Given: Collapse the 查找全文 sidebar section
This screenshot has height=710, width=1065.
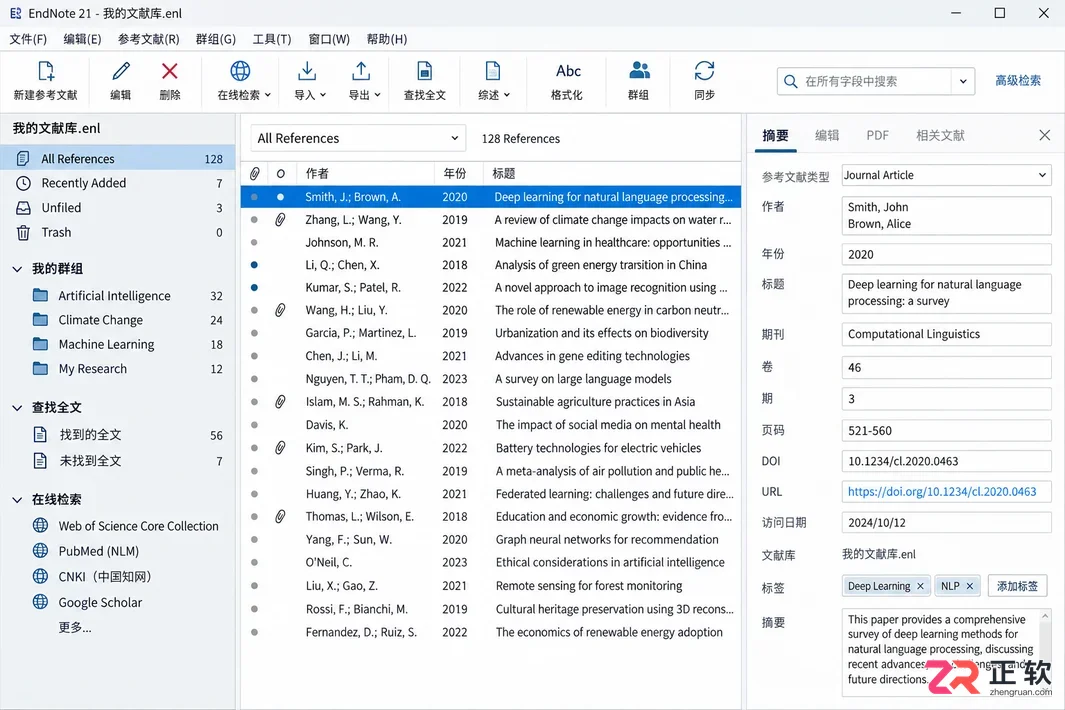Looking at the screenshot, I should (x=17, y=408).
